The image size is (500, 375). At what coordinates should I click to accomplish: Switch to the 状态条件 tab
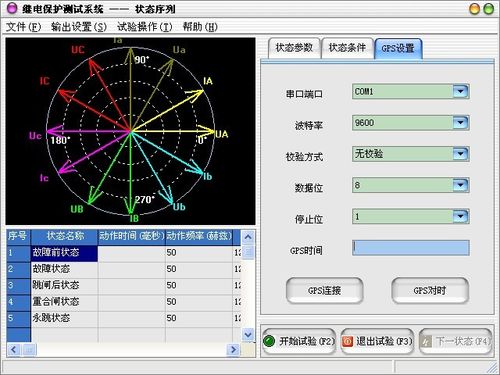point(347,48)
